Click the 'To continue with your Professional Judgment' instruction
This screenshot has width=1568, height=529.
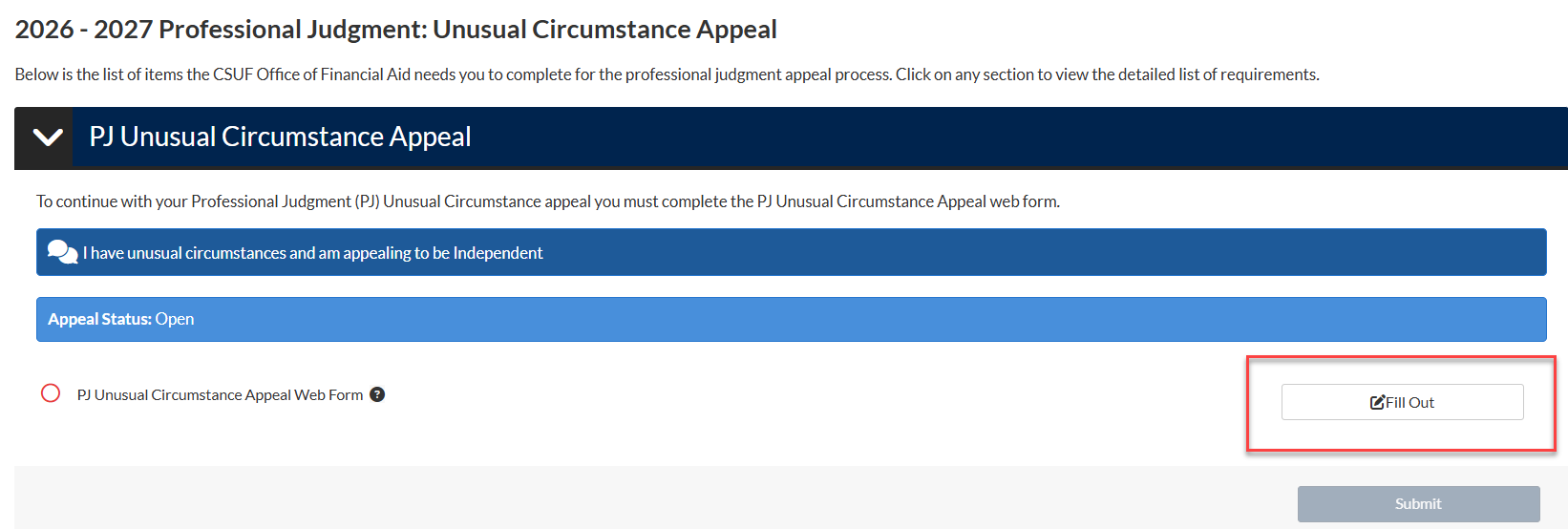point(547,201)
